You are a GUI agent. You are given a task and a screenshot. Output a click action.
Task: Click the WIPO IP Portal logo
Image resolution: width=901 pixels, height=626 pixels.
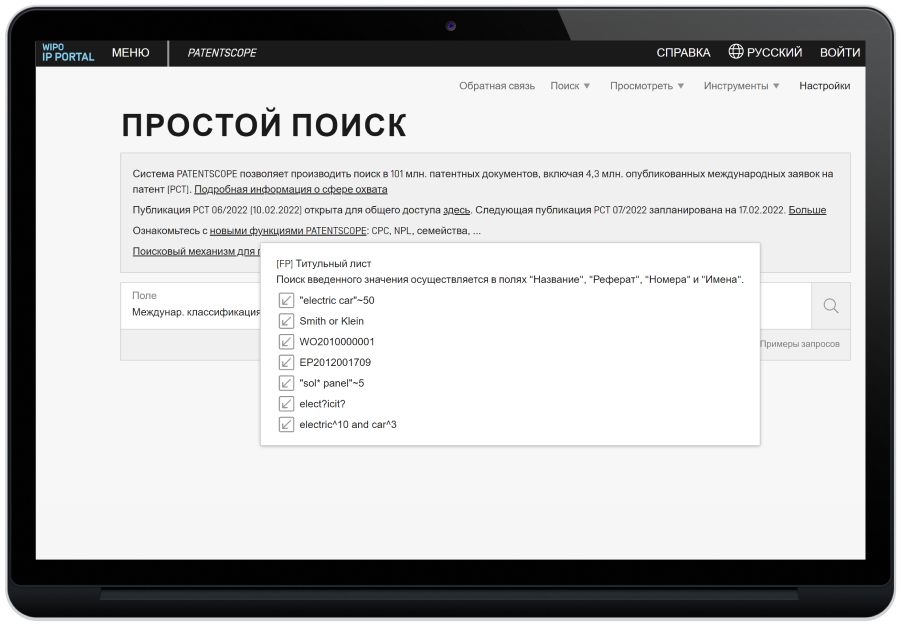coord(68,53)
